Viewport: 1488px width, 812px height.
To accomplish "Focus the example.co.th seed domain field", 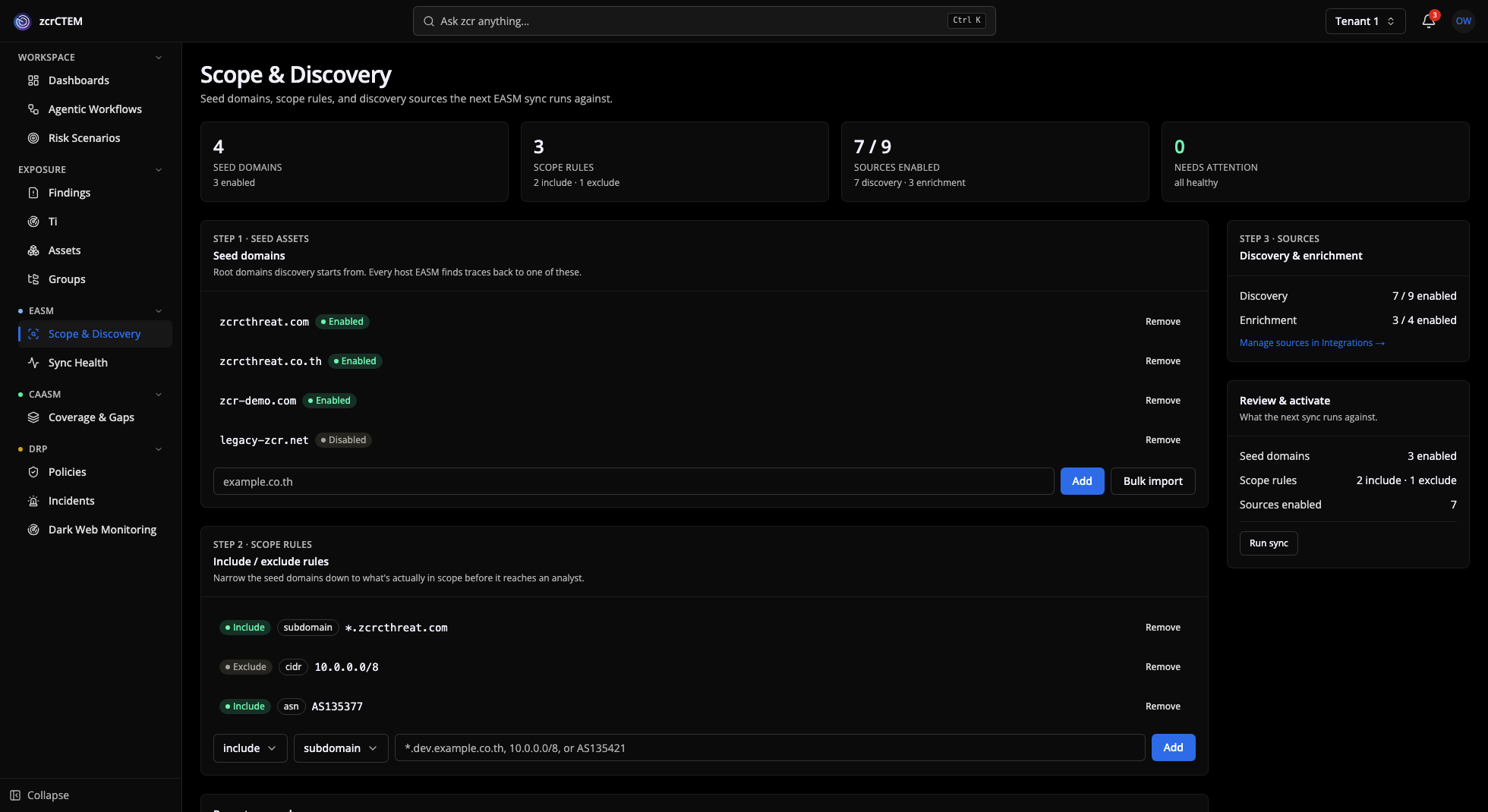I will (x=633, y=481).
